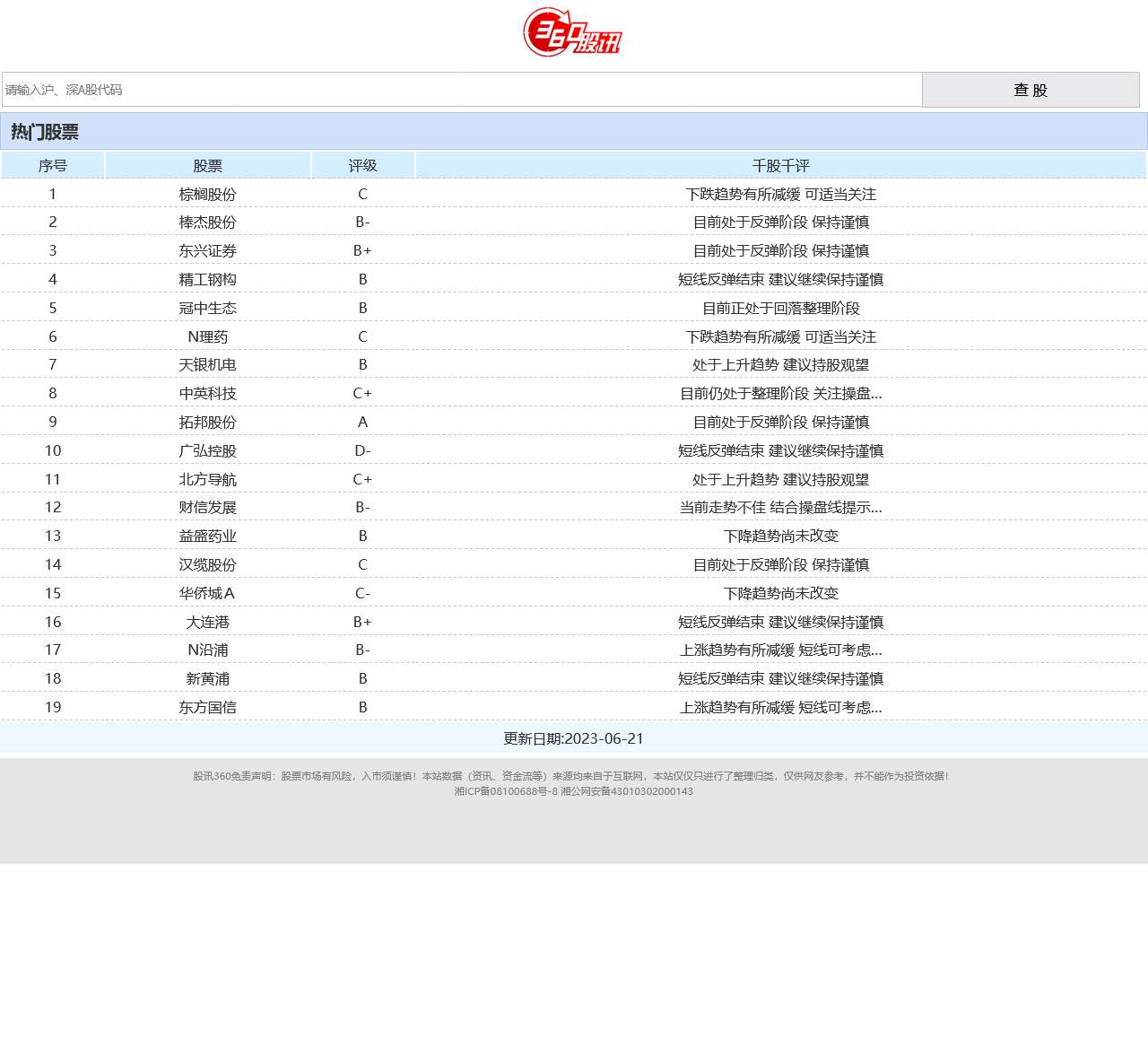Click rating A for 拓邦股份
The height and width of the screenshot is (1047, 1148).
tap(362, 422)
